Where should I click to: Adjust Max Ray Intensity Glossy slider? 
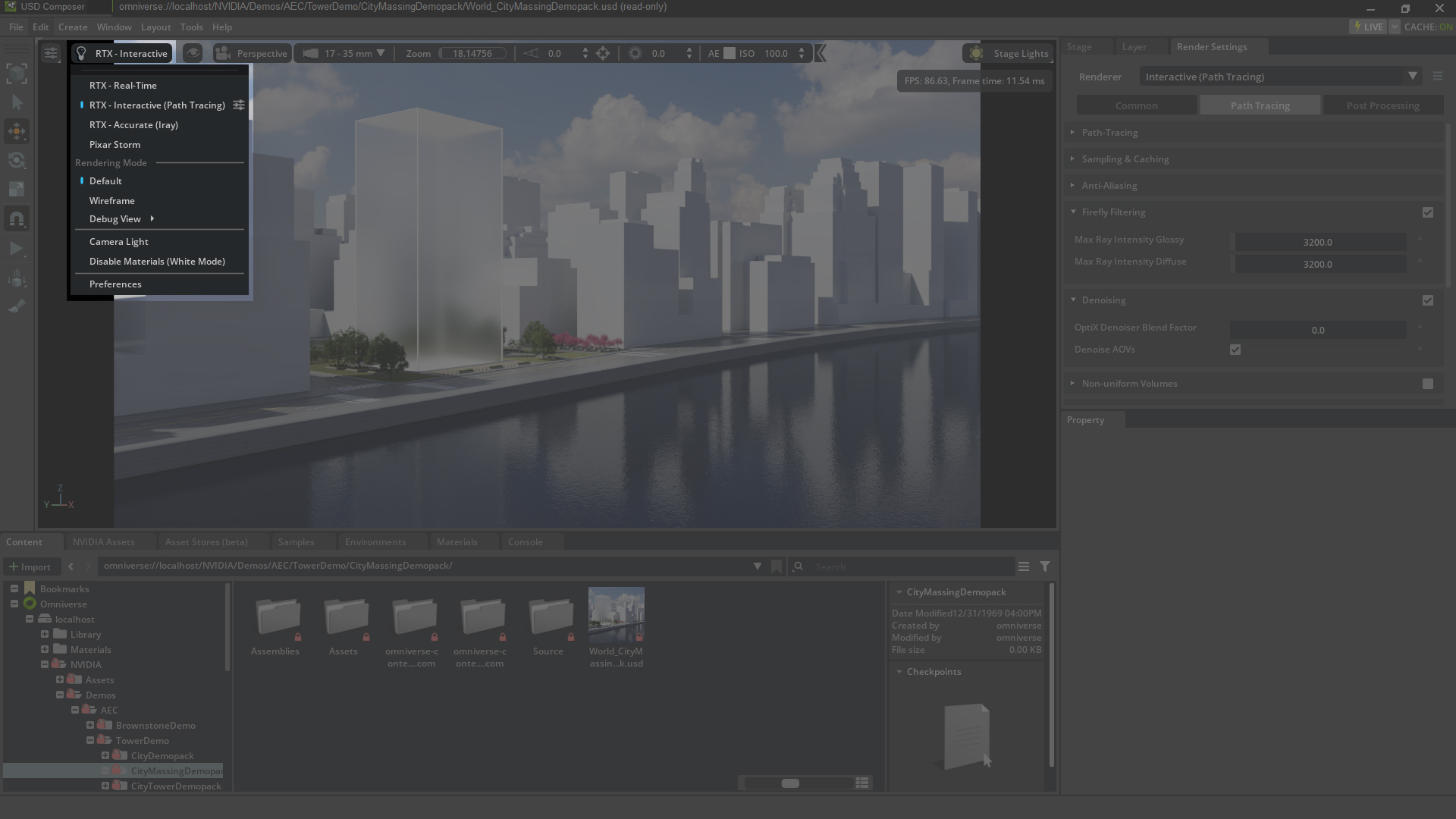pyautogui.click(x=1318, y=242)
